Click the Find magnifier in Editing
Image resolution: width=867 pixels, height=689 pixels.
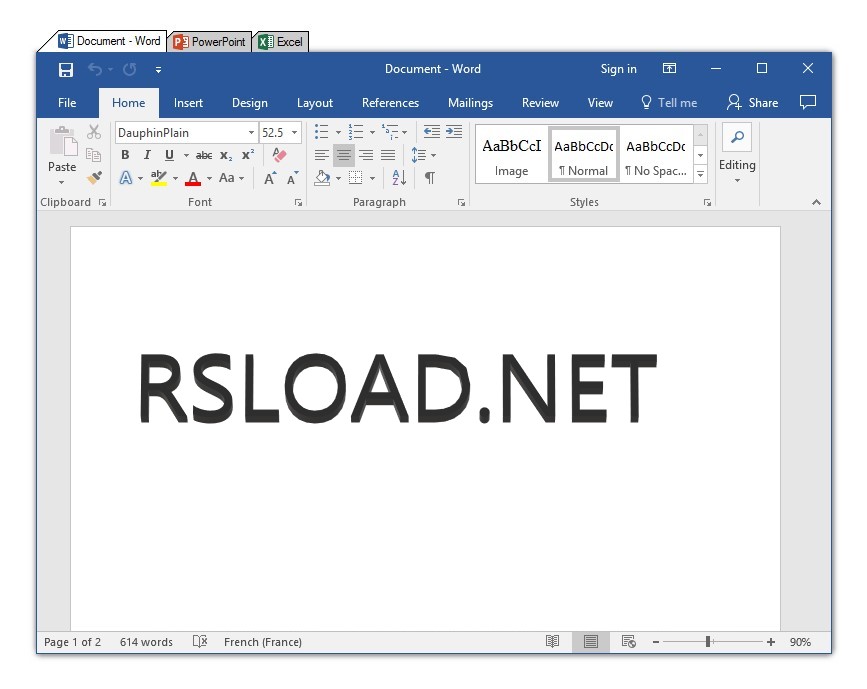tap(737, 137)
